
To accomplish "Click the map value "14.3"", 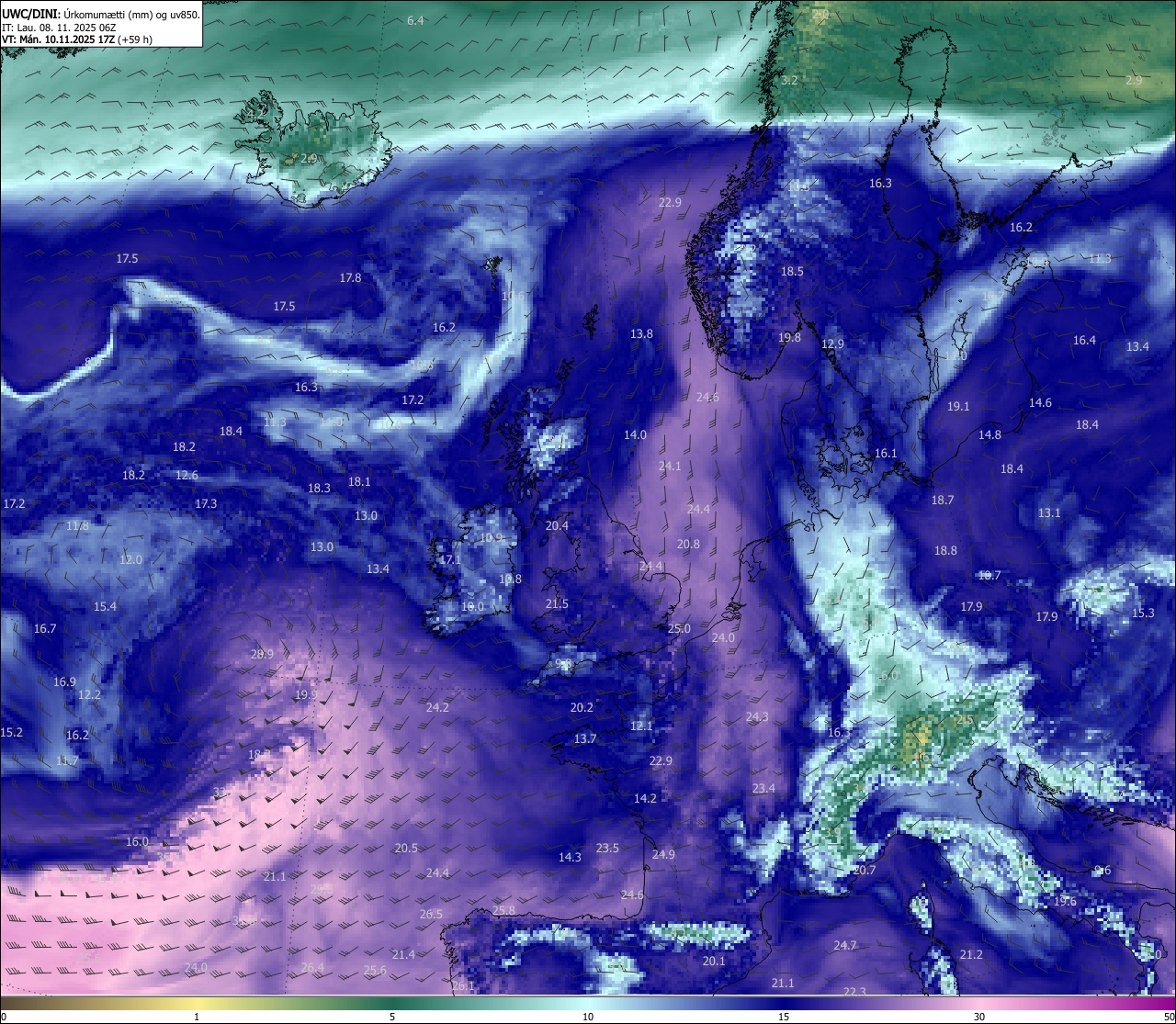I will [570, 857].
